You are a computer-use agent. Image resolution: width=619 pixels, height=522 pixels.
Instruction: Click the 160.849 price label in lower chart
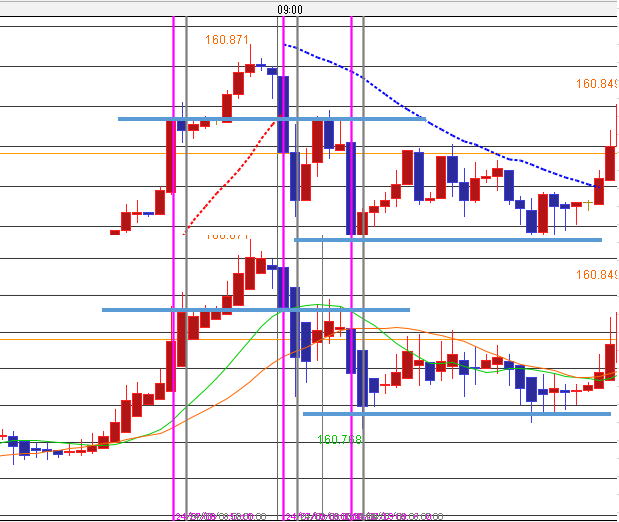[x=597, y=274]
